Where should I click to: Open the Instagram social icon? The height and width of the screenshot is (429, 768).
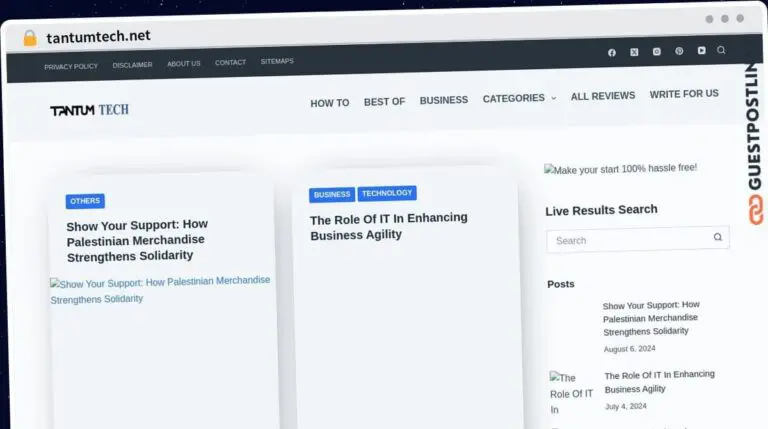click(657, 51)
